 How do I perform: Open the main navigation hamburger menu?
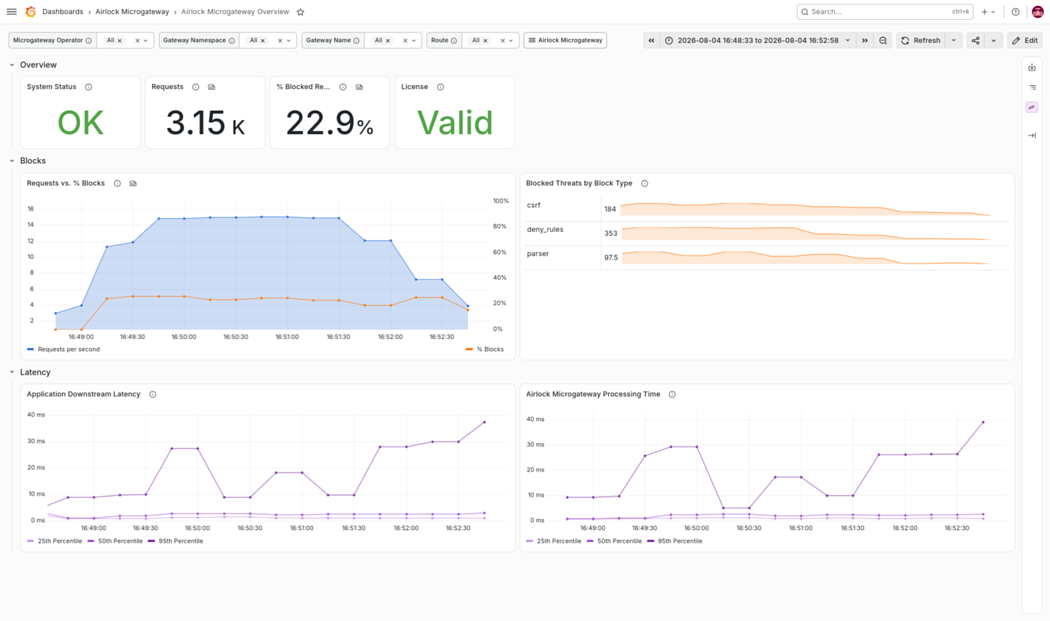click(x=11, y=11)
